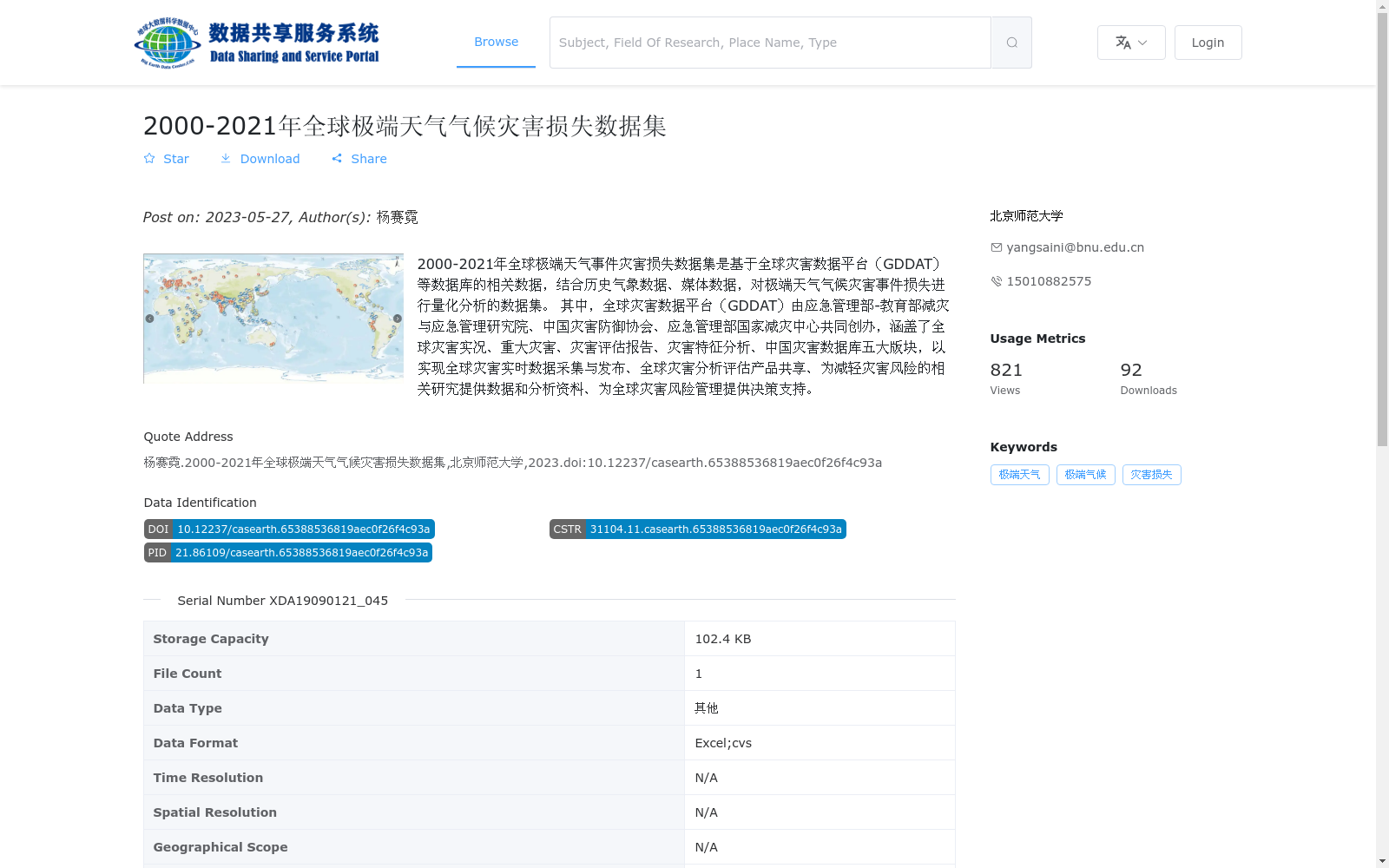Open the world map thumbnail
The height and width of the screenshot is (868, 1389).
[x=273, y=319]
